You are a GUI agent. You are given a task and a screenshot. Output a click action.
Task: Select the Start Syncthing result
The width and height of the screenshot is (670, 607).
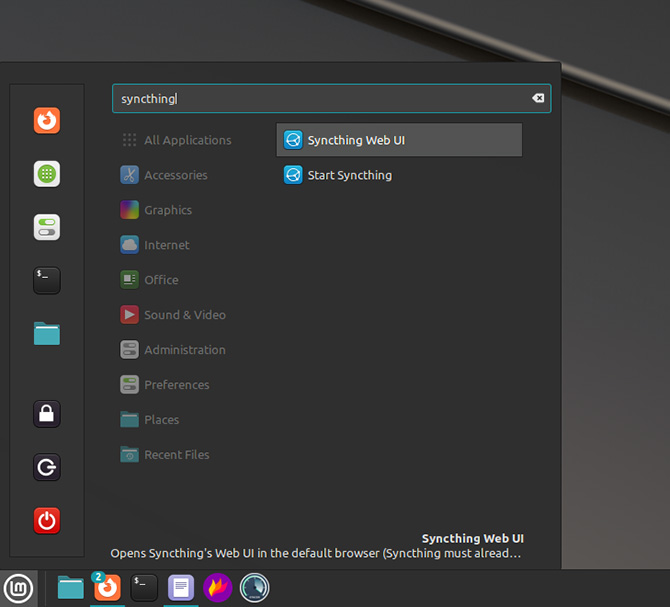[399, 175]
